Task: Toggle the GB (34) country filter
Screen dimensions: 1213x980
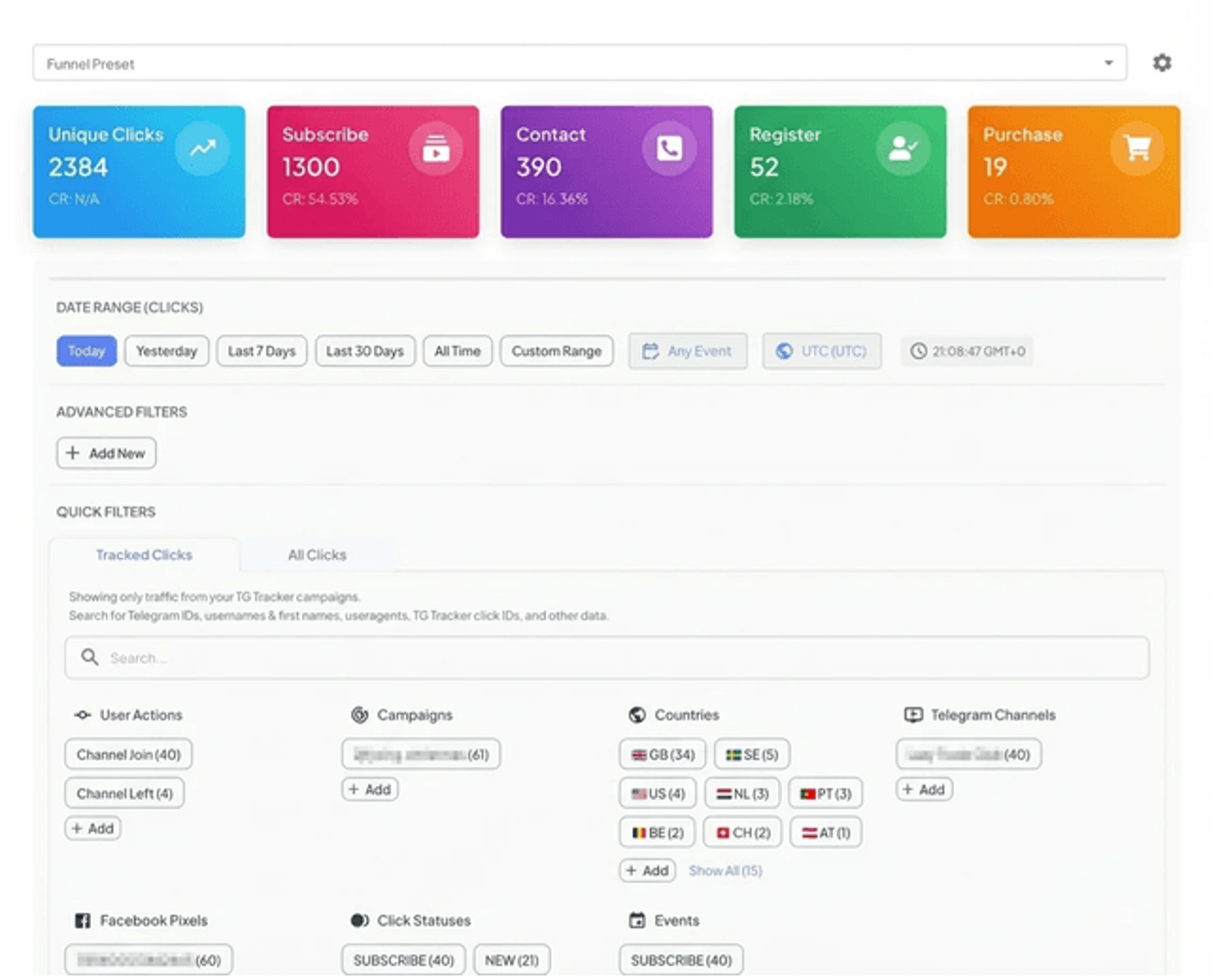Action: (x=662, y=754)
